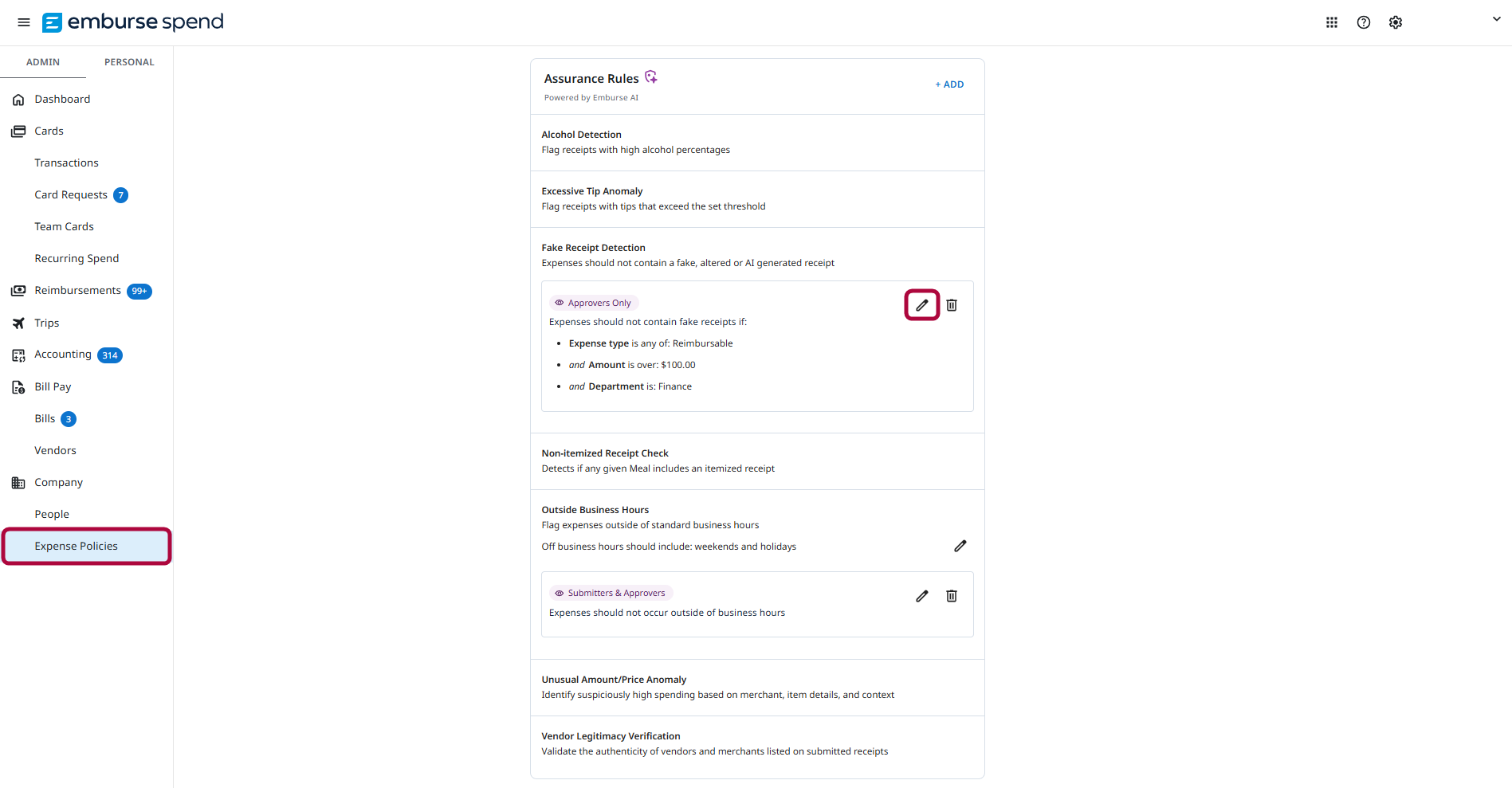Edit off business hours setting pencil
This screenshot has width=1512, height=788.
(x=960, y=546)
